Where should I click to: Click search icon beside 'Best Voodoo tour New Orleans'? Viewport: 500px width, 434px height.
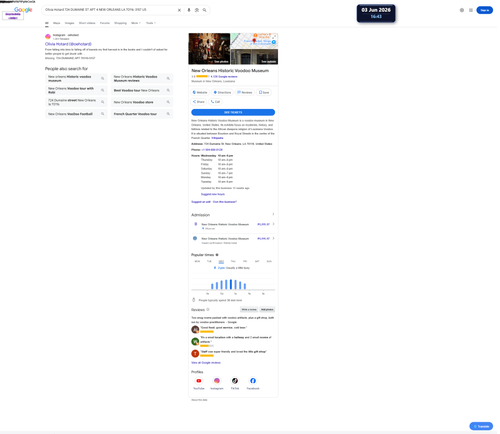pos(168,90)
